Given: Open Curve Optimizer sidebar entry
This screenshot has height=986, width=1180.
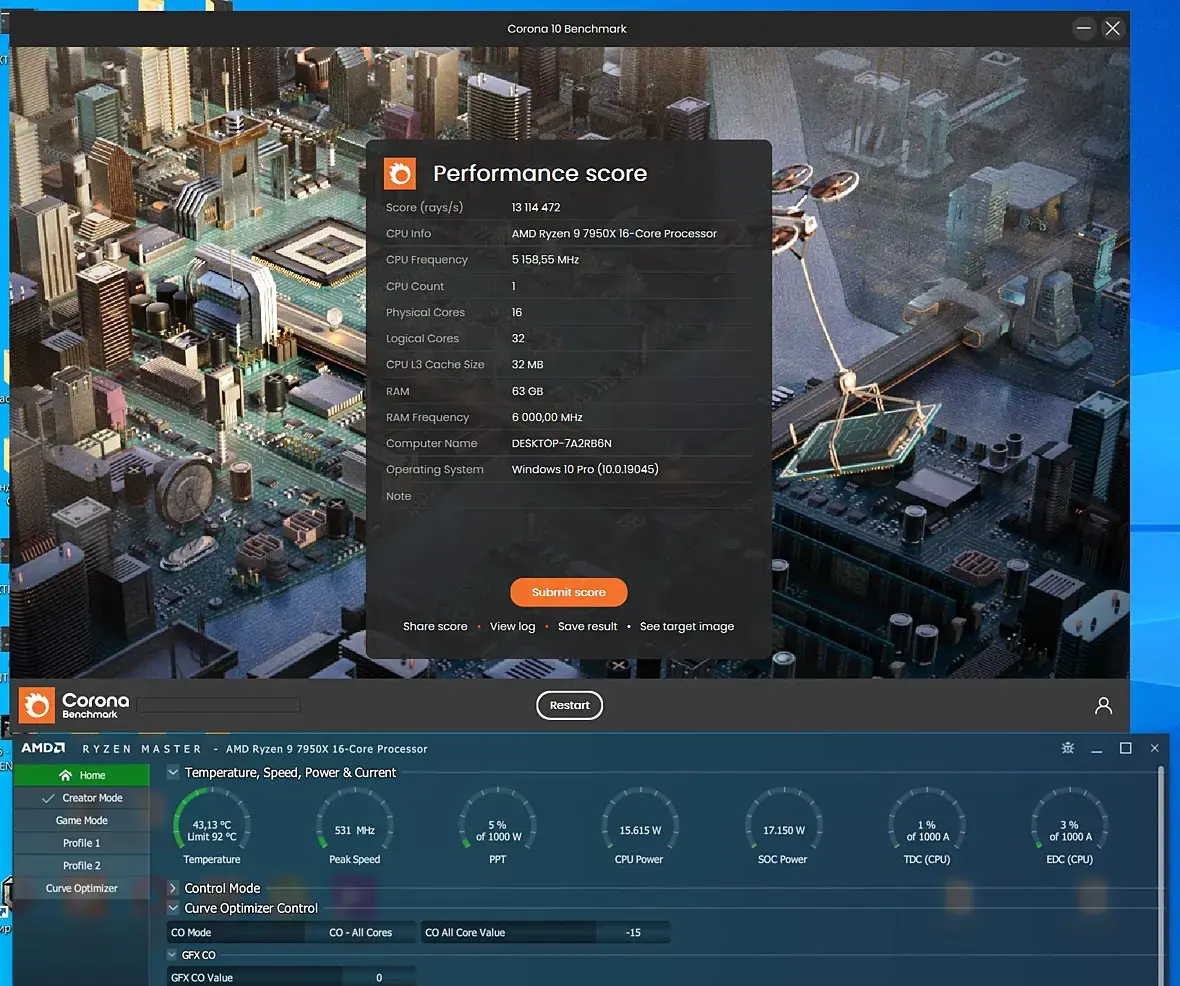Looking at the screenshot, I should coord(81,888).
